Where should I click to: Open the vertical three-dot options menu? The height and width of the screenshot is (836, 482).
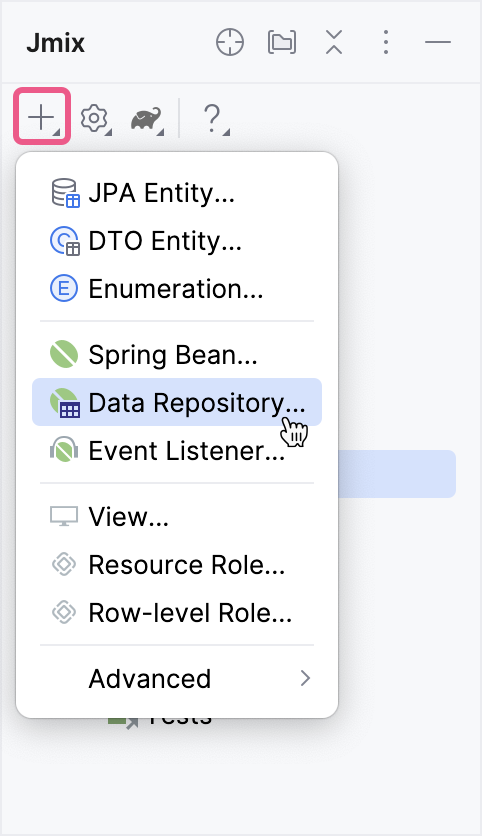(386, 42)
